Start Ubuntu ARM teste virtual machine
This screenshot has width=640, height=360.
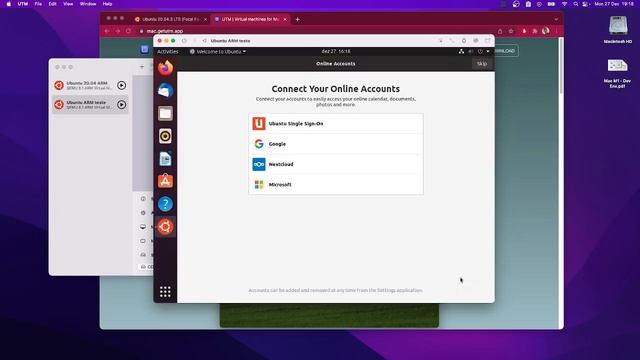click(x=122, y=104)
